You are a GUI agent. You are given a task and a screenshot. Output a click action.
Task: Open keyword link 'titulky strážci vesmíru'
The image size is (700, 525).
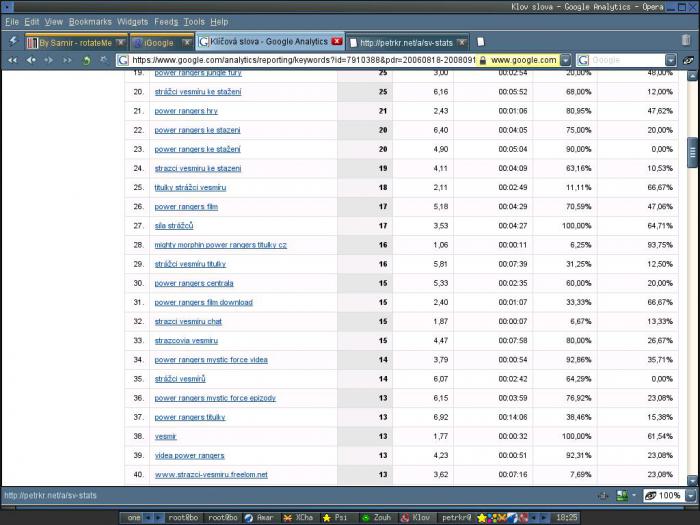[x=190, y=188]
